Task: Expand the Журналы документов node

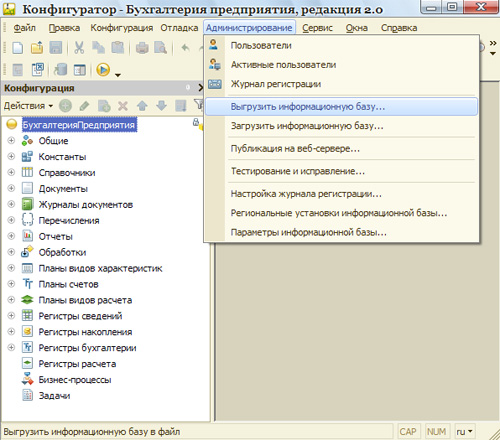Action: (x=11, y=204)
